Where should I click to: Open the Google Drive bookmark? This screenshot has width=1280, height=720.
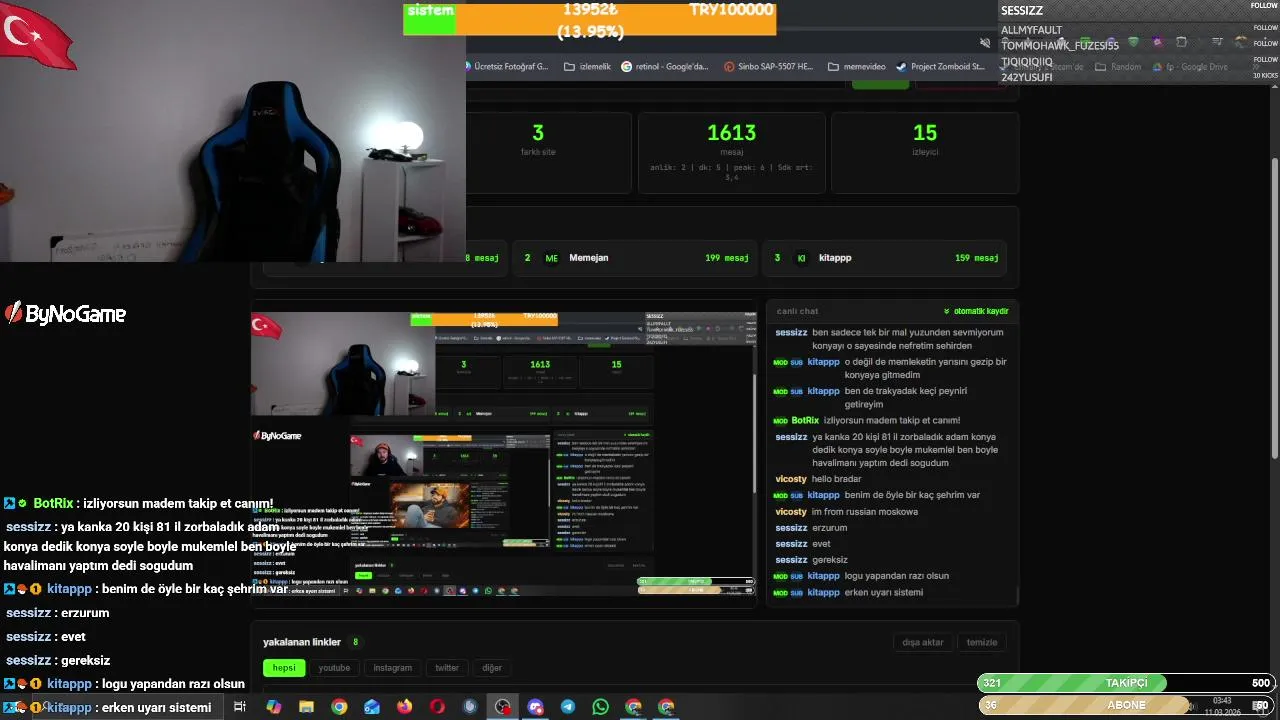point(1190,67)
